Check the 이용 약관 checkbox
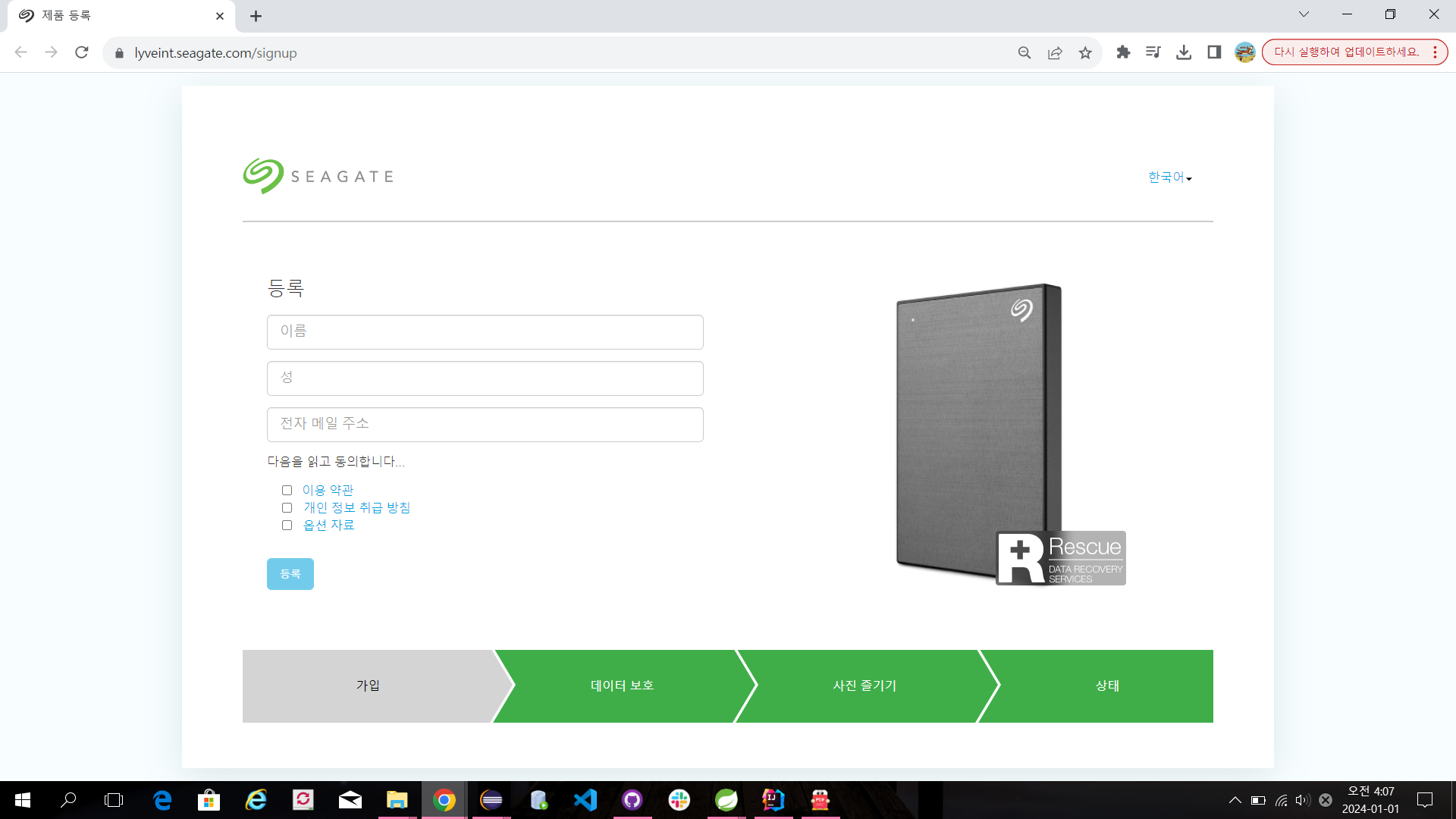 click(287, 491)
